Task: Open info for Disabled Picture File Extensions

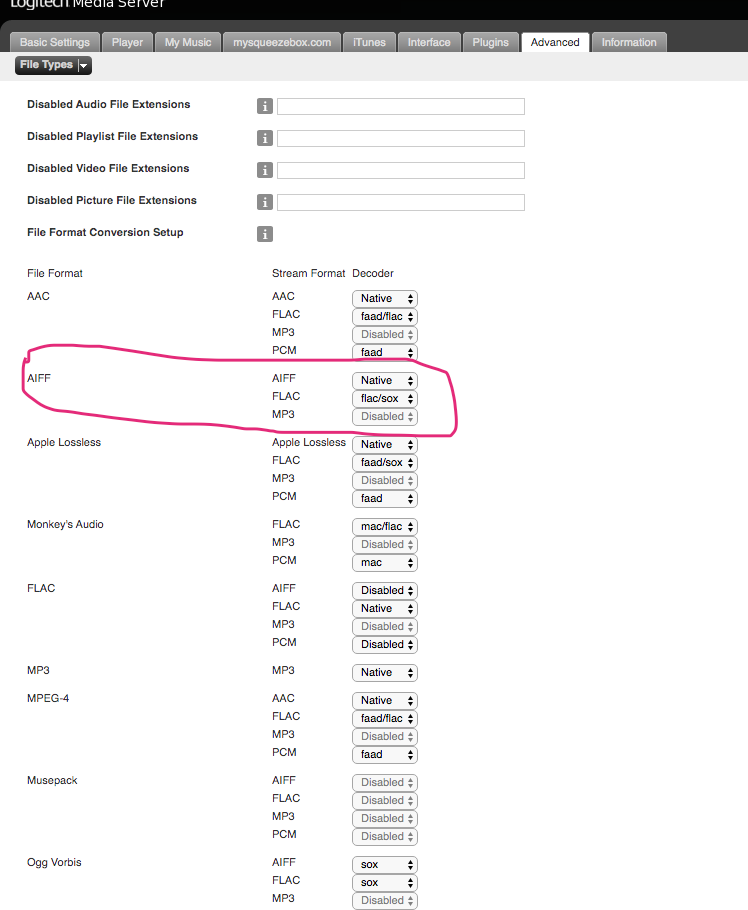Action: [265, 202]
